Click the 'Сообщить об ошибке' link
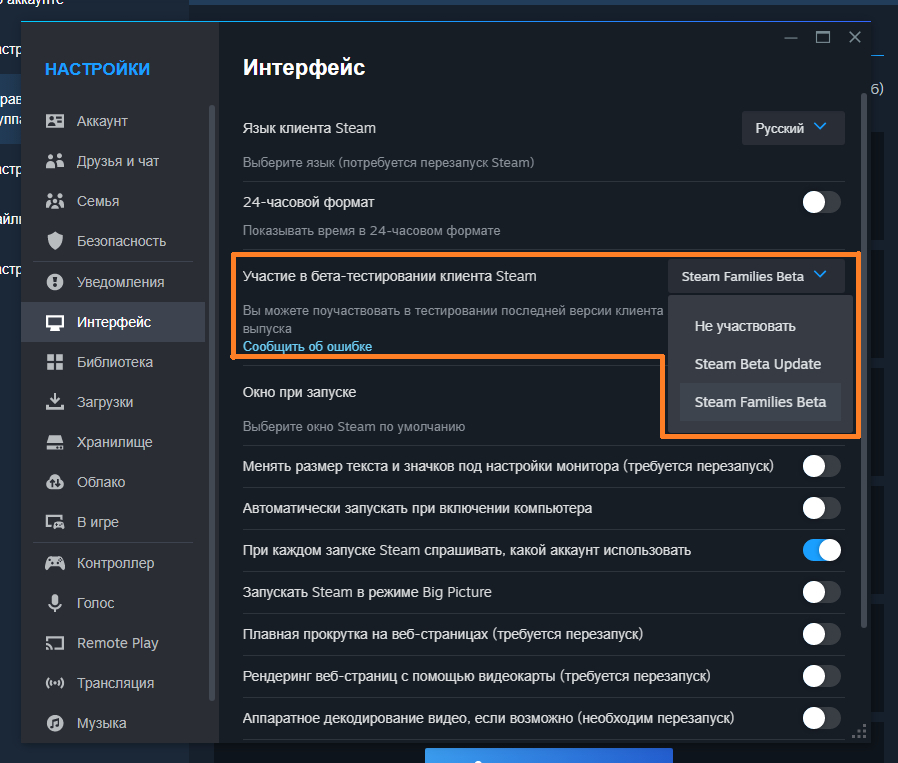The height and width of the screenshot is (763, 898). pos(307,346)
